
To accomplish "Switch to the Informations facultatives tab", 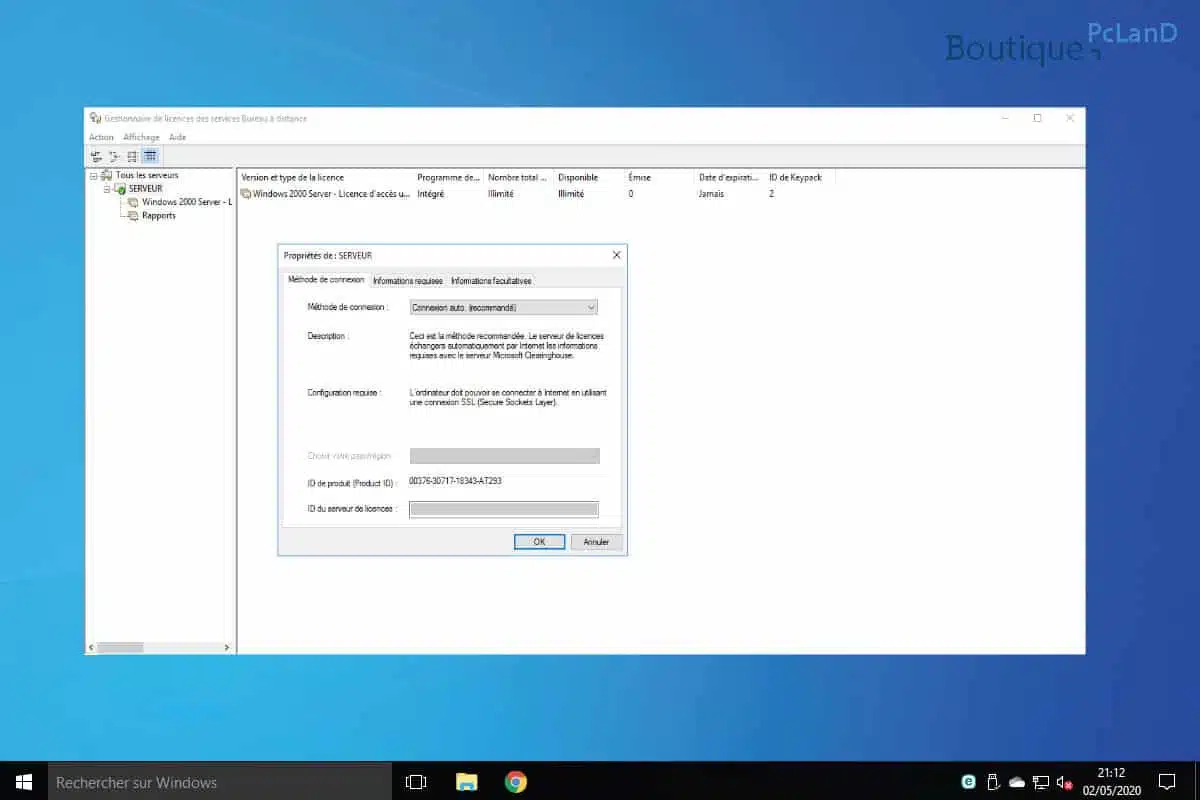I will [491, 281].
